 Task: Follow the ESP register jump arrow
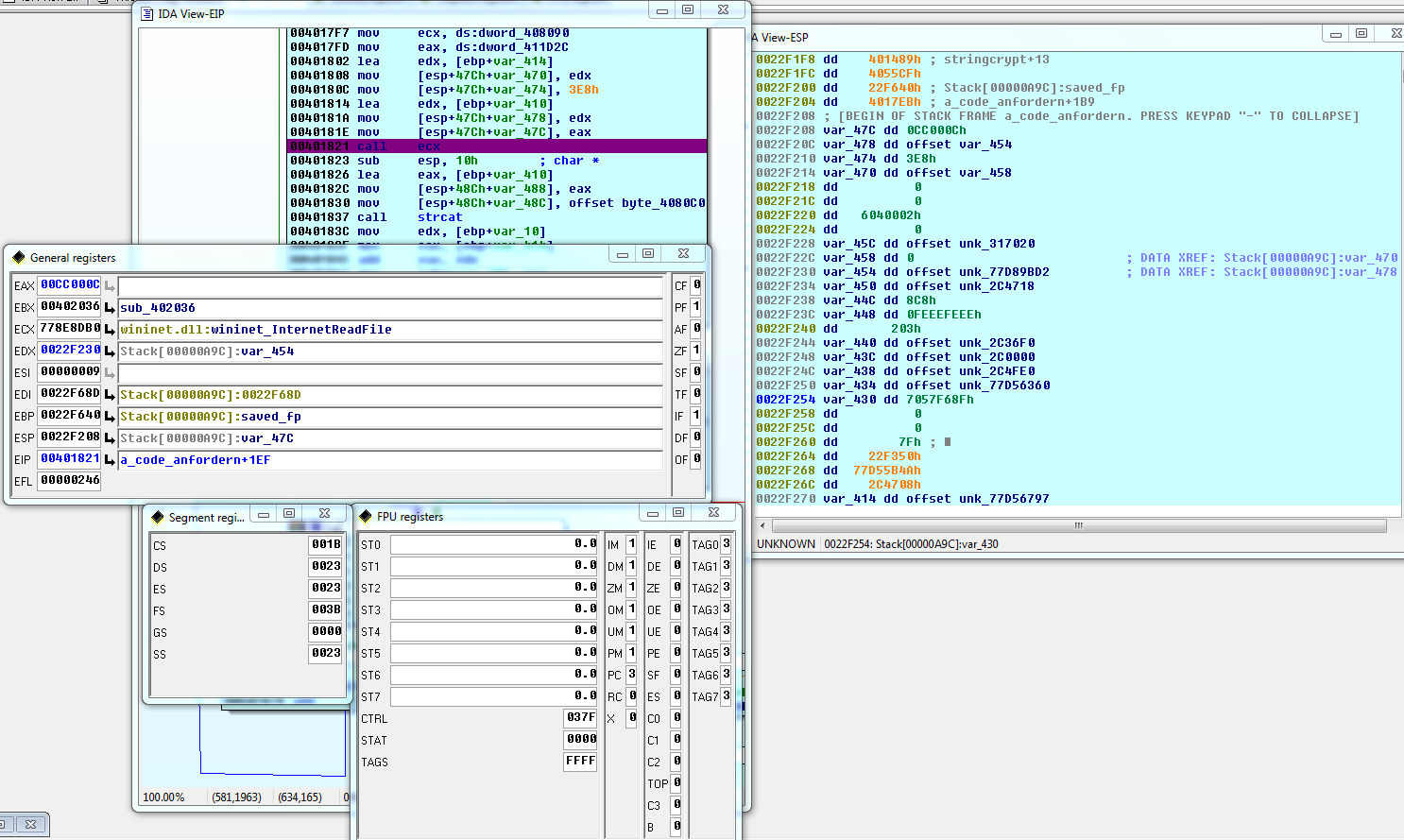[110, 438]
